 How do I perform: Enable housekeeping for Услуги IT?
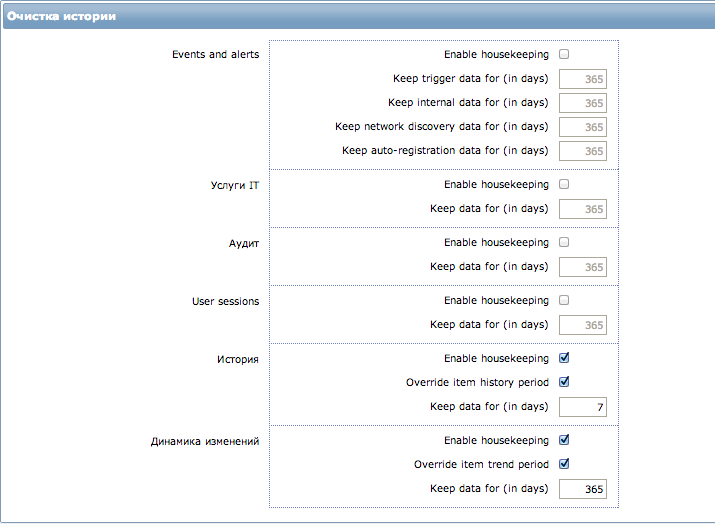(x=564, y=184)
